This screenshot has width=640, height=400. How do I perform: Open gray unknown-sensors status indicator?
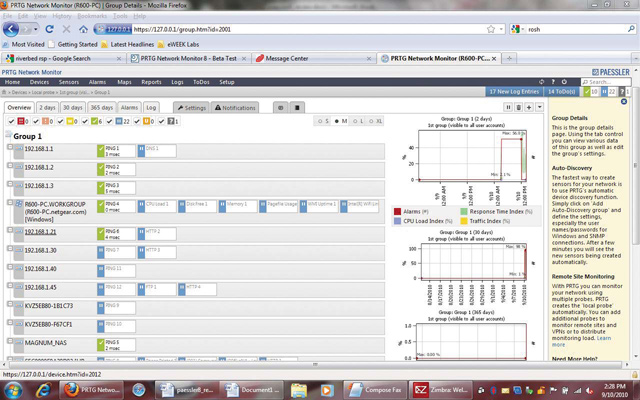tap(624, 92)
